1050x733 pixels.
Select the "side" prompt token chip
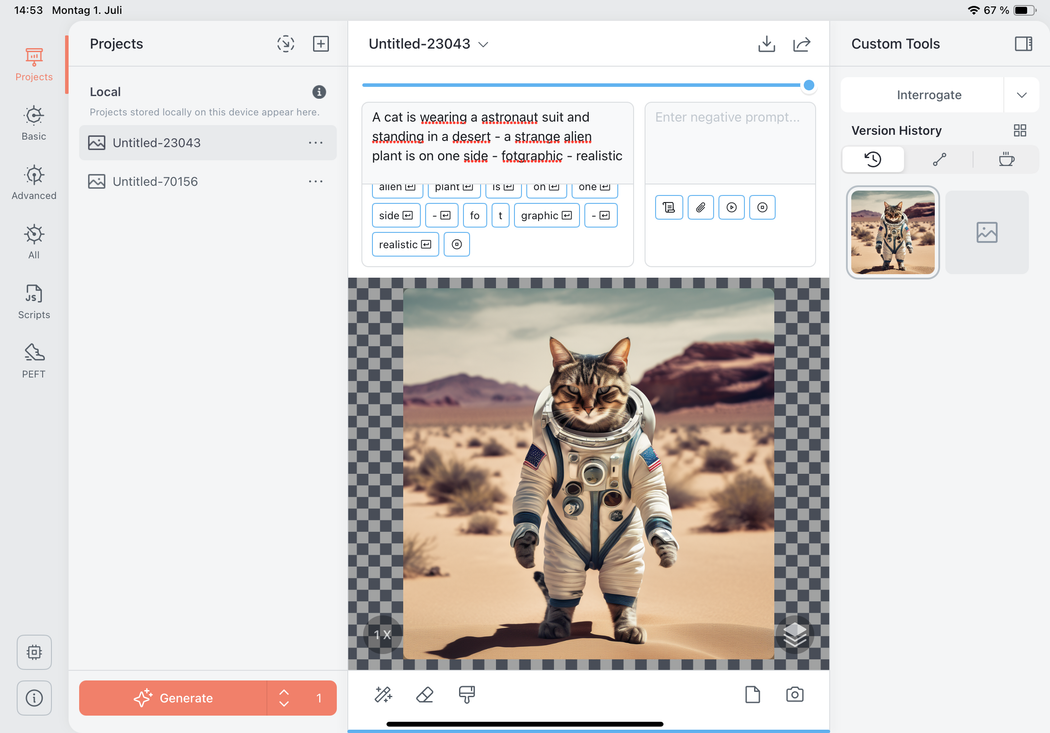(x=396, y=216)
